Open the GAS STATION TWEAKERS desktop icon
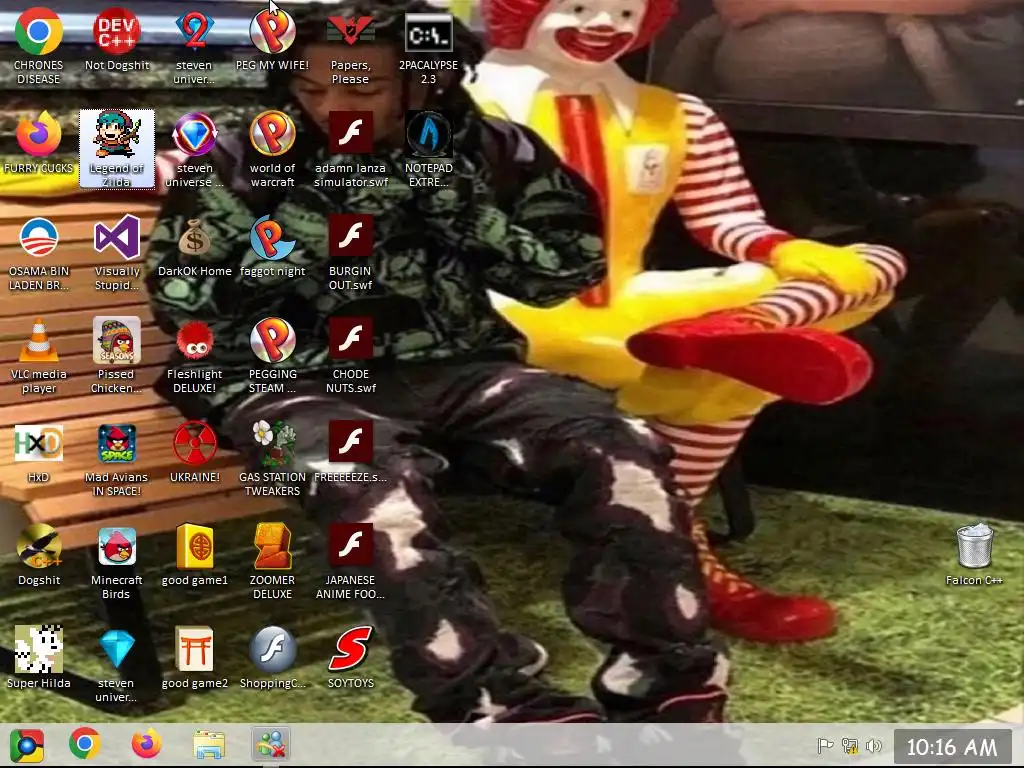The height and width of the screenshot is (768, 1024). pyautogui.click(x=272, y=443)
